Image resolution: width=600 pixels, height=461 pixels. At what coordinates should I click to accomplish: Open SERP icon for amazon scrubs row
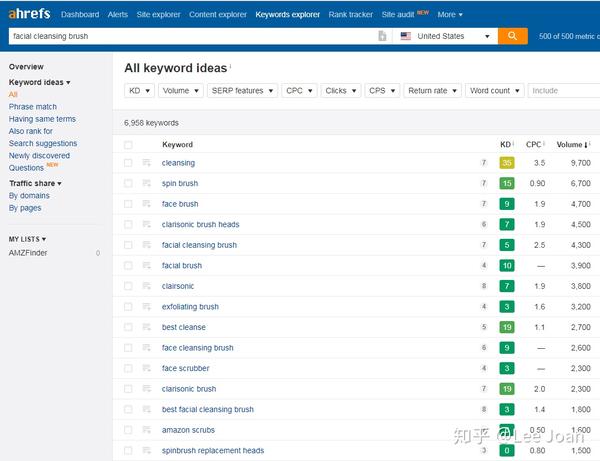147,430
